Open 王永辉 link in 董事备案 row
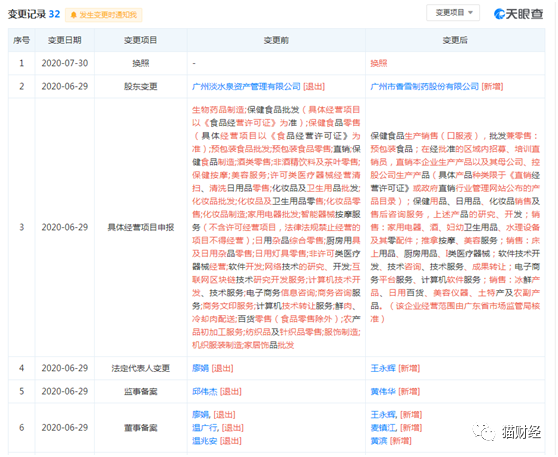Viewport: 558px width, 457px height. click(x=384, y=415)
